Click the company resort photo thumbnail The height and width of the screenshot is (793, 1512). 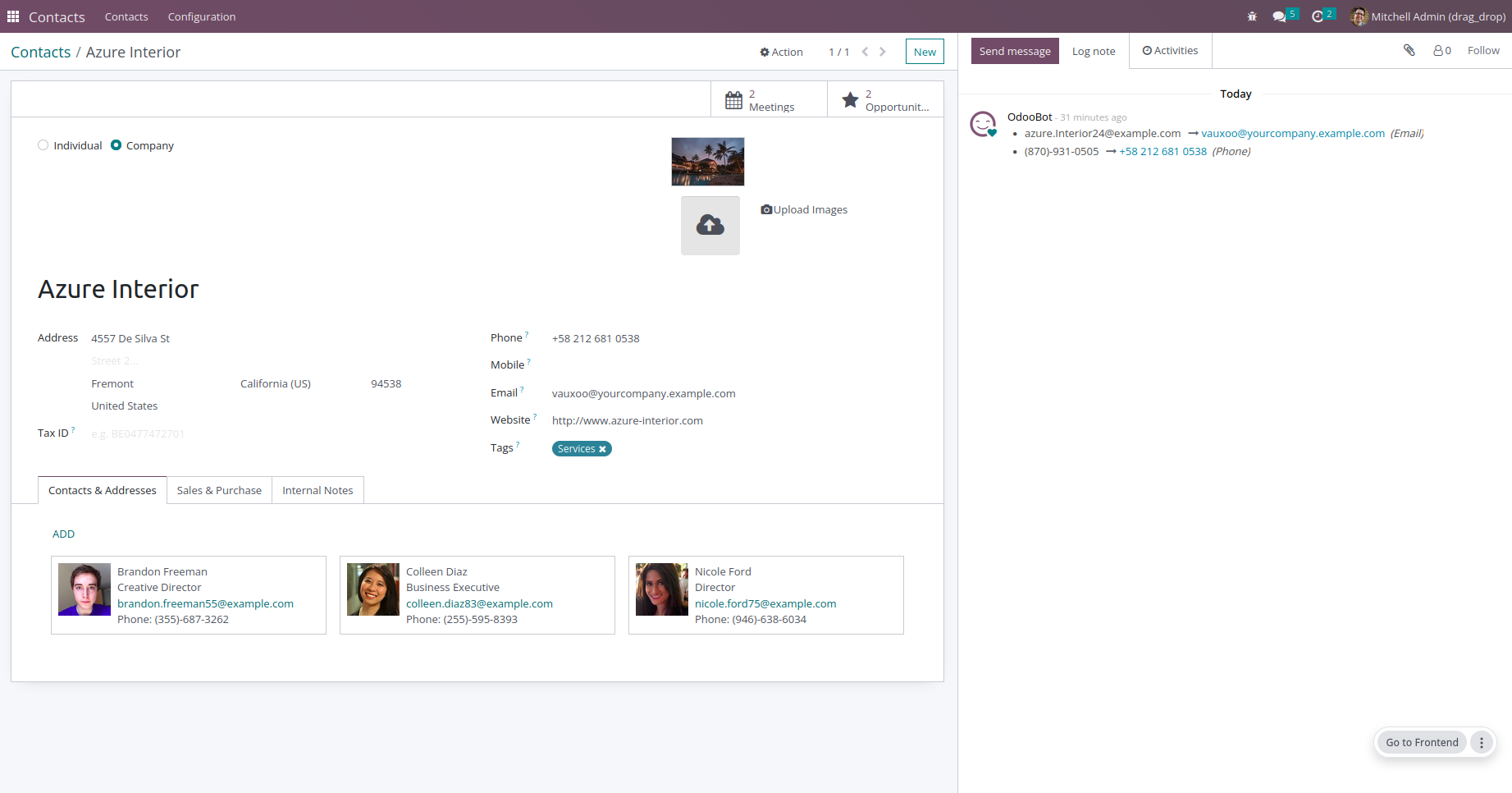point(708,162)
